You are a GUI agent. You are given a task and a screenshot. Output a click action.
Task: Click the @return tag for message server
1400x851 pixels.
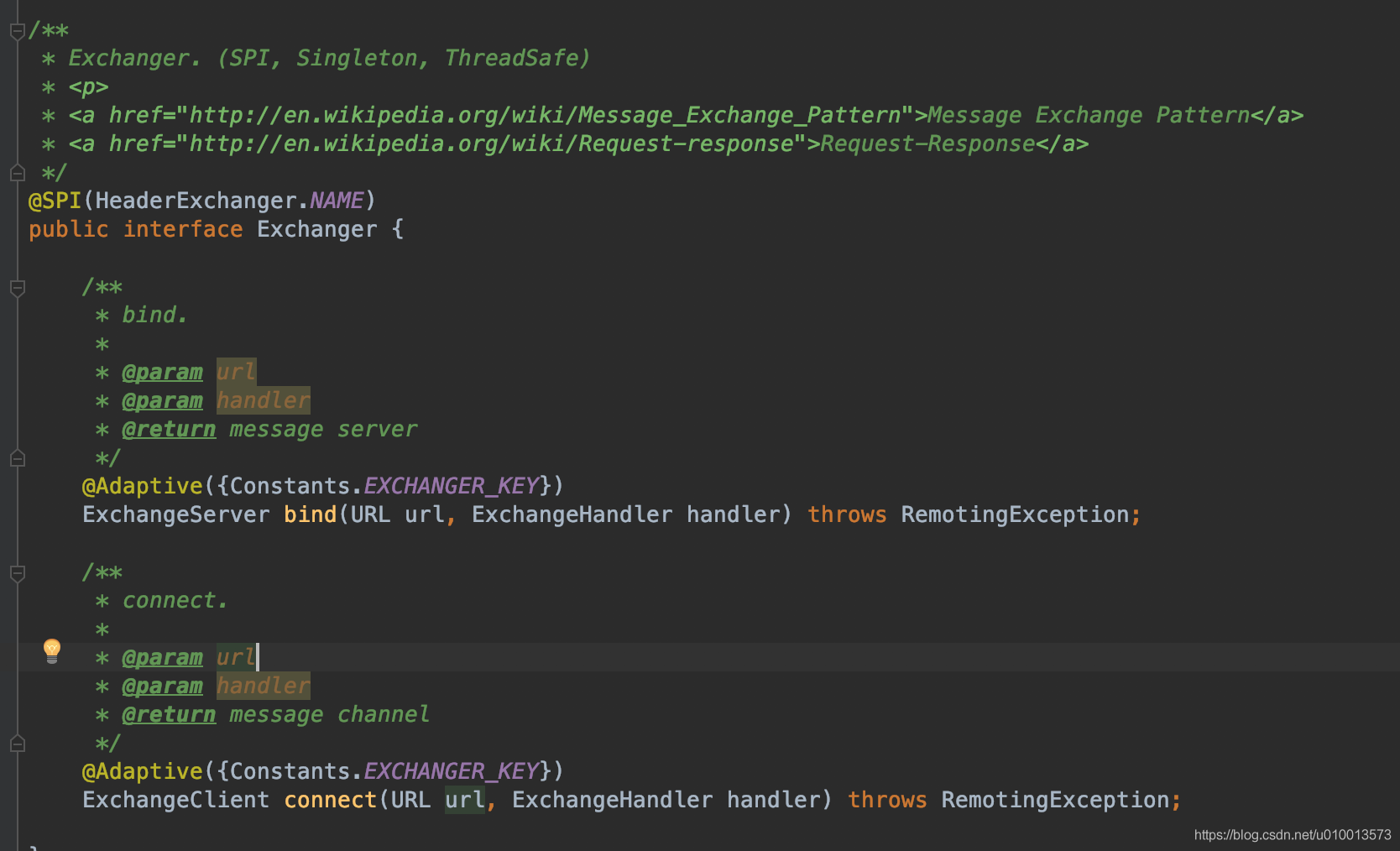169,429
